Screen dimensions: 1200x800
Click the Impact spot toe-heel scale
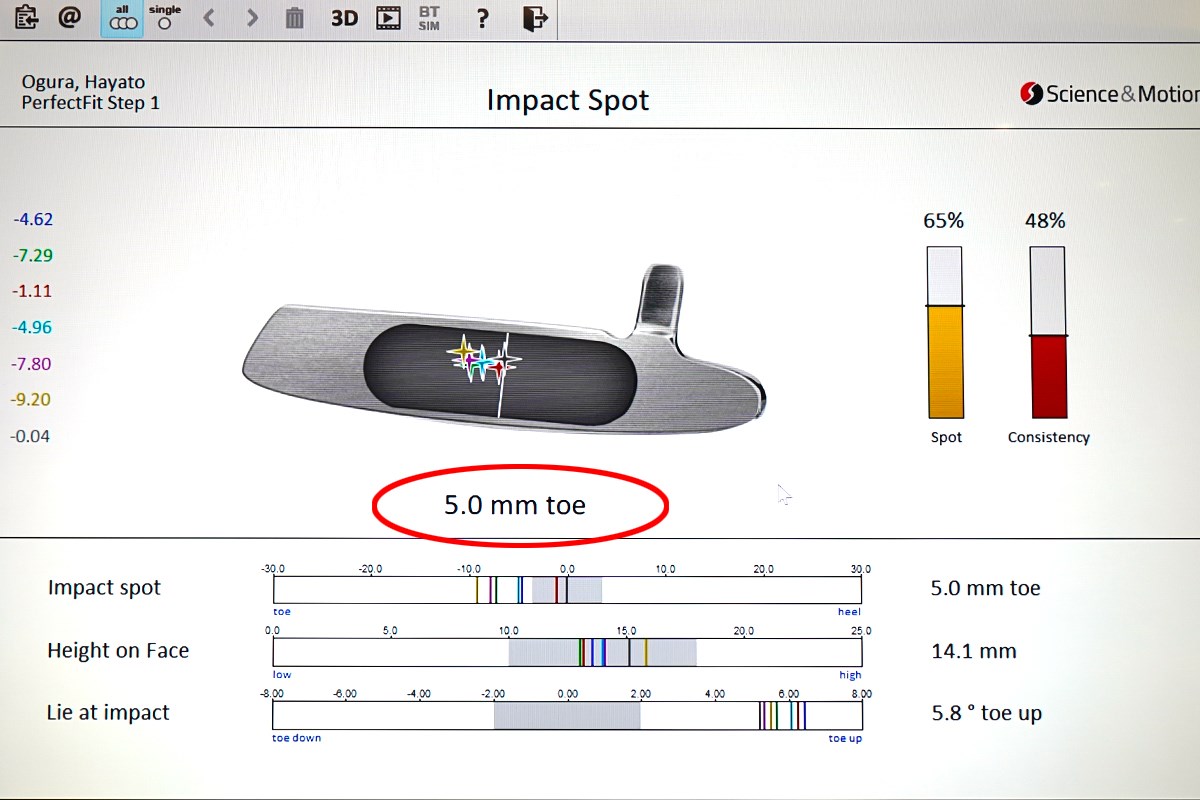tap(567, 590)
